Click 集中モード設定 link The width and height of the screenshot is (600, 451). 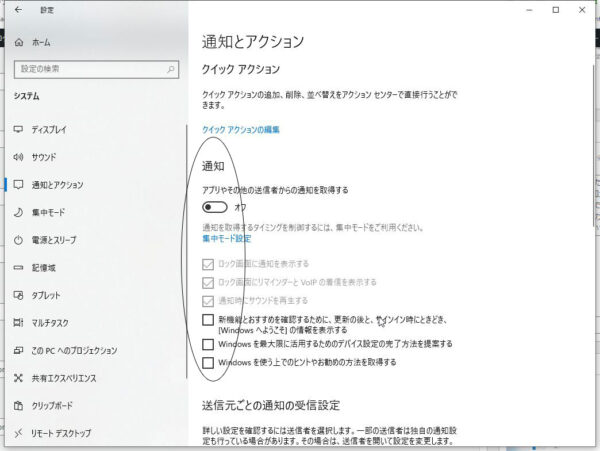point(227,239)
